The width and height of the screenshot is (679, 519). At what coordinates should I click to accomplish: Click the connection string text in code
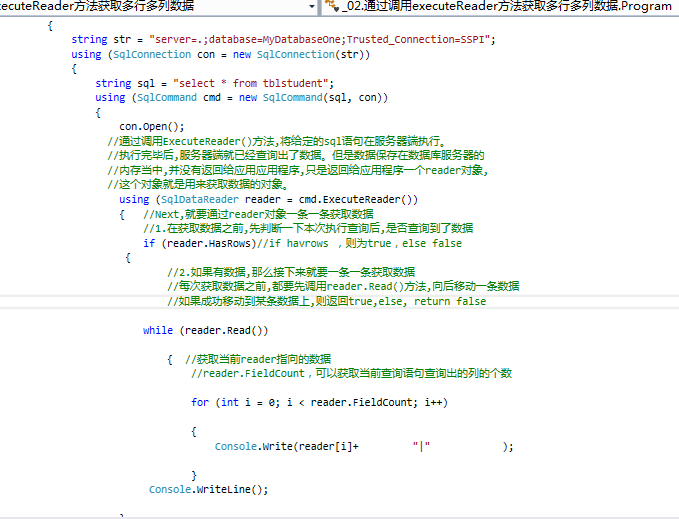click(320, 39)
